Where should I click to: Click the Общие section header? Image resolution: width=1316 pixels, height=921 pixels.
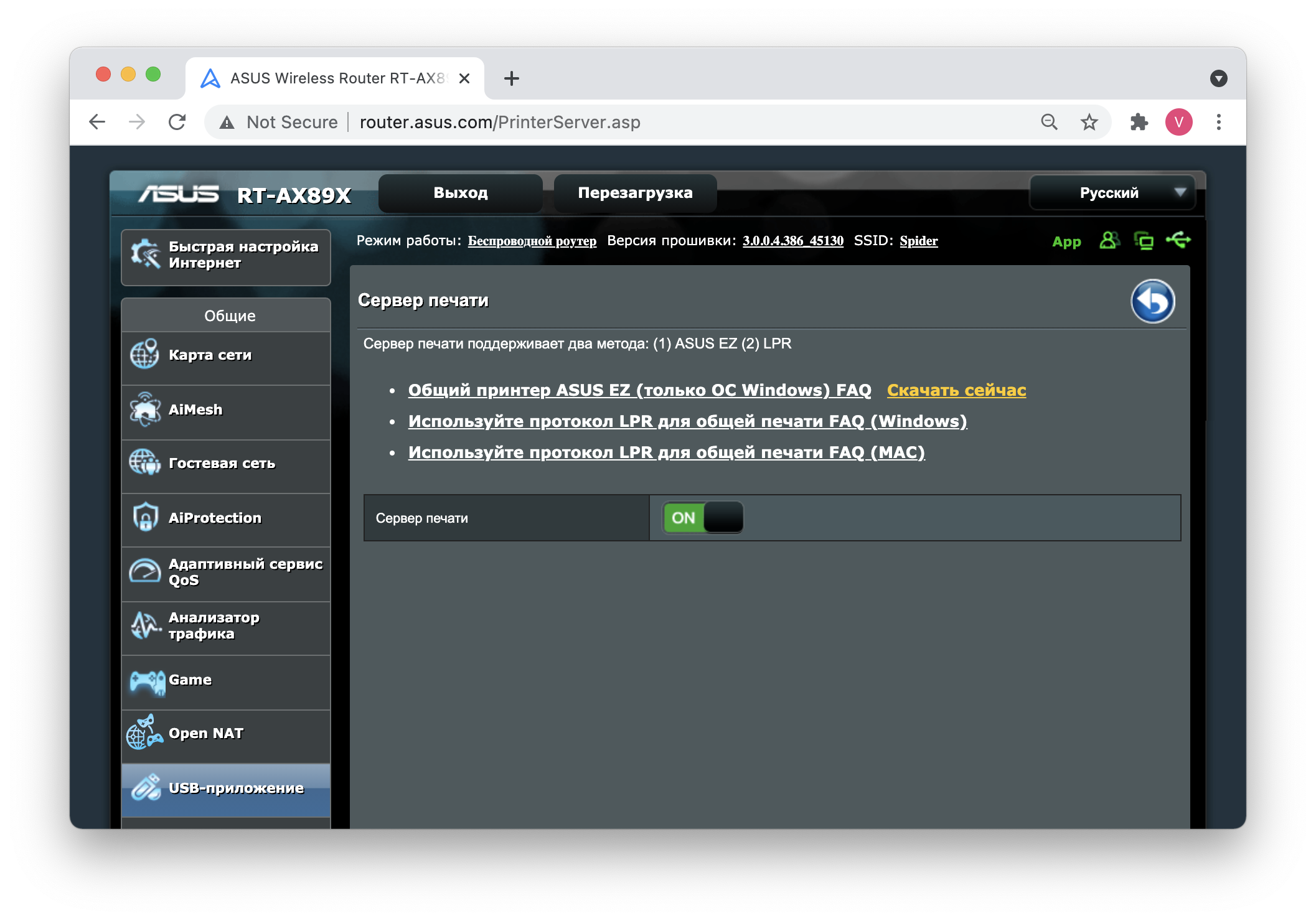pyautogui.click(x=226, y=316)
